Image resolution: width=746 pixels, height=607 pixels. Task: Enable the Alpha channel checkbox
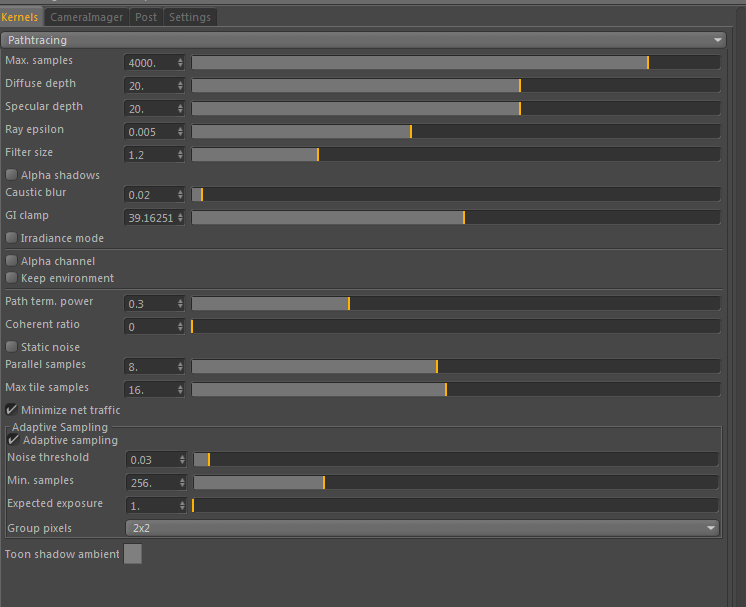(11, 260)
